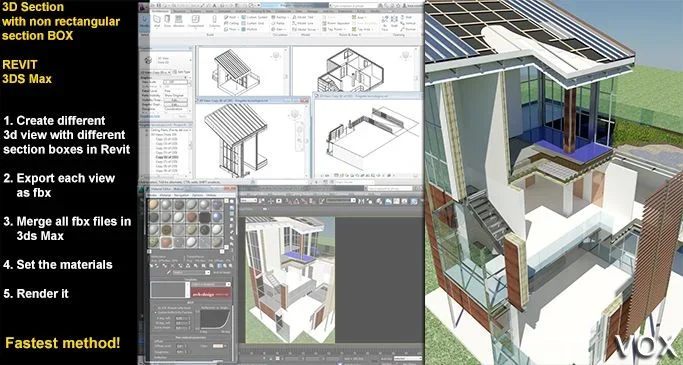Select the Window tool in Revit
This screenshot has height=365, width=683.
tap(179, 21)
